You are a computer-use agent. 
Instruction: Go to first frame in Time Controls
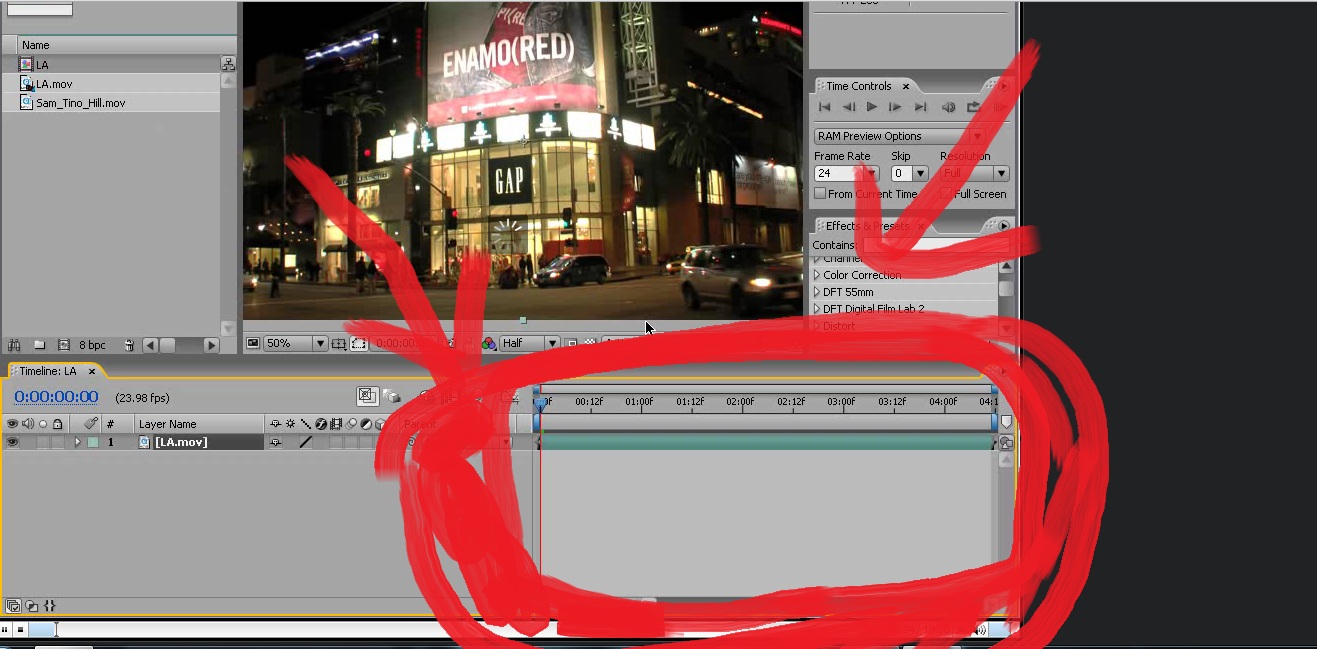pyautogui.click(x=825, y=107)
